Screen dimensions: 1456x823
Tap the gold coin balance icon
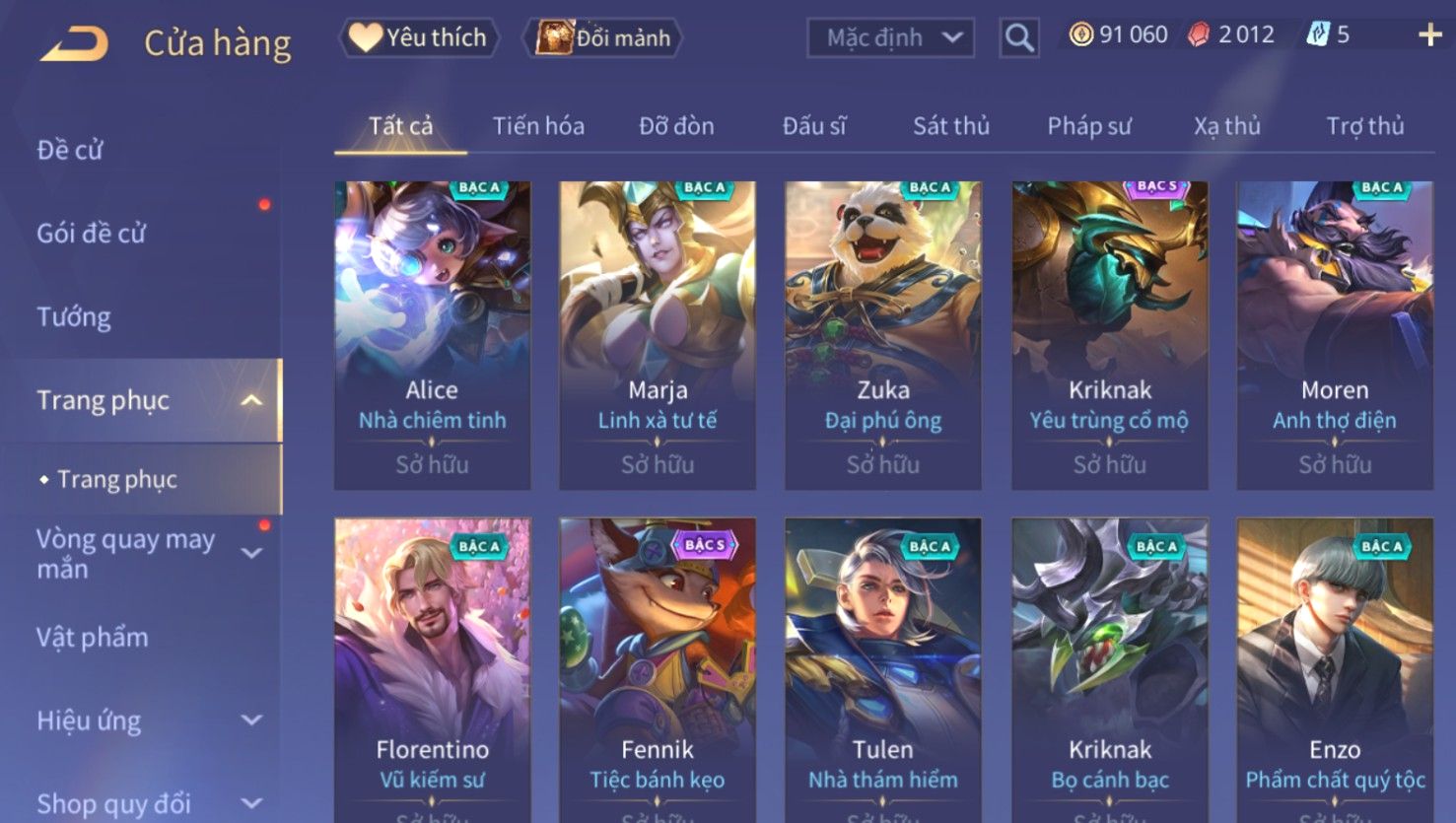(1081, 35)
